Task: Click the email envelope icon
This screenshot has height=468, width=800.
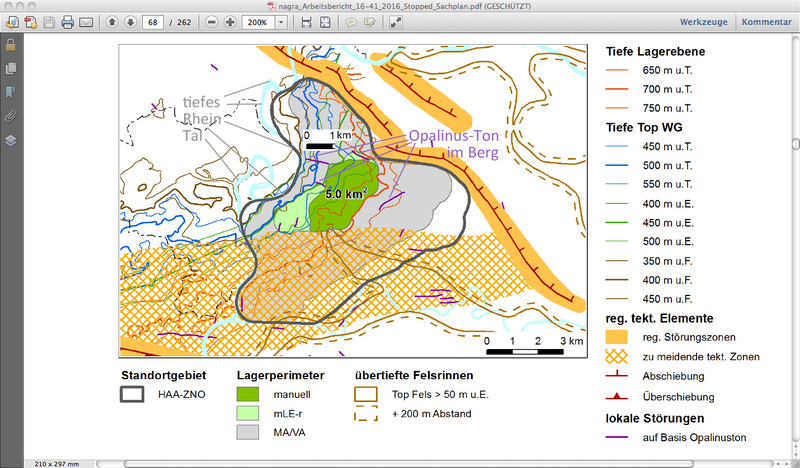Action: click(x=86, y=22)
